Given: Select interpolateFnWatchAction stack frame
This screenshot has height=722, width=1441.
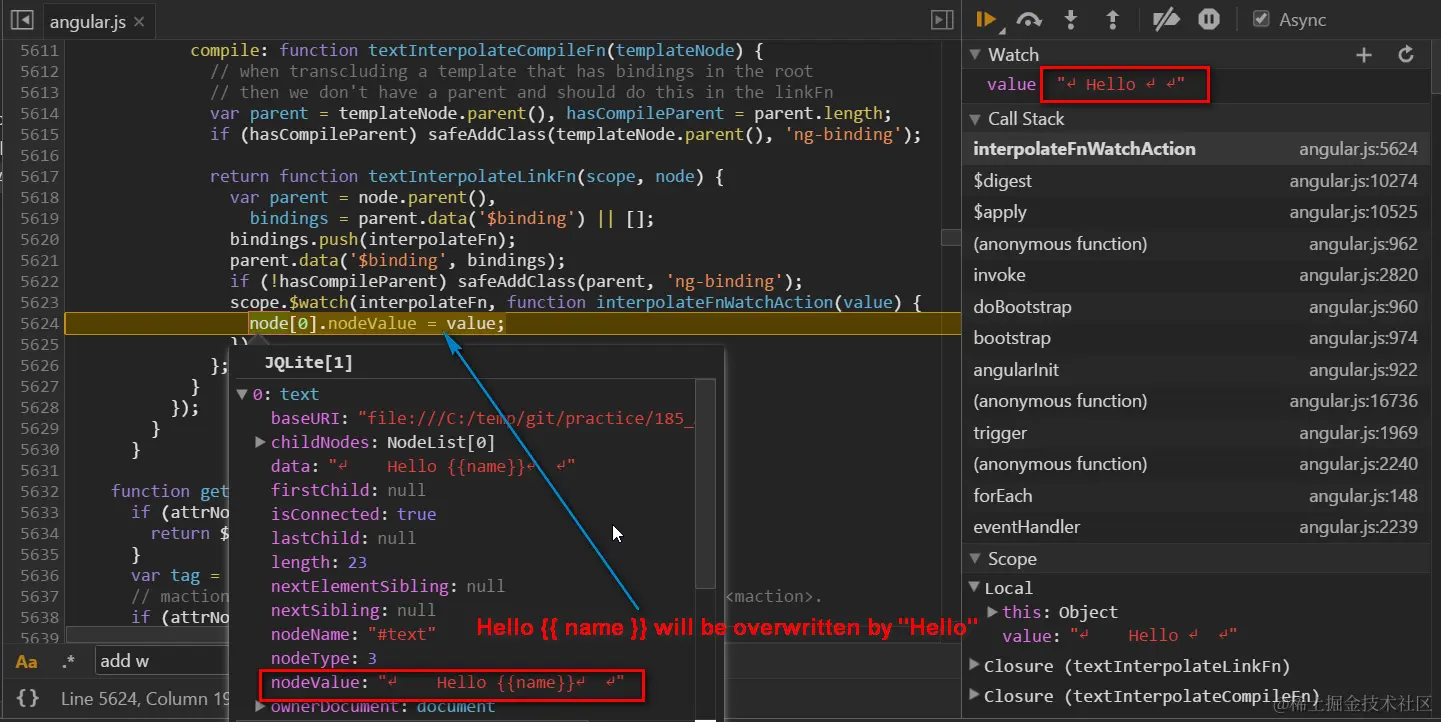Looking at the screenshot, I should 1196,149.
